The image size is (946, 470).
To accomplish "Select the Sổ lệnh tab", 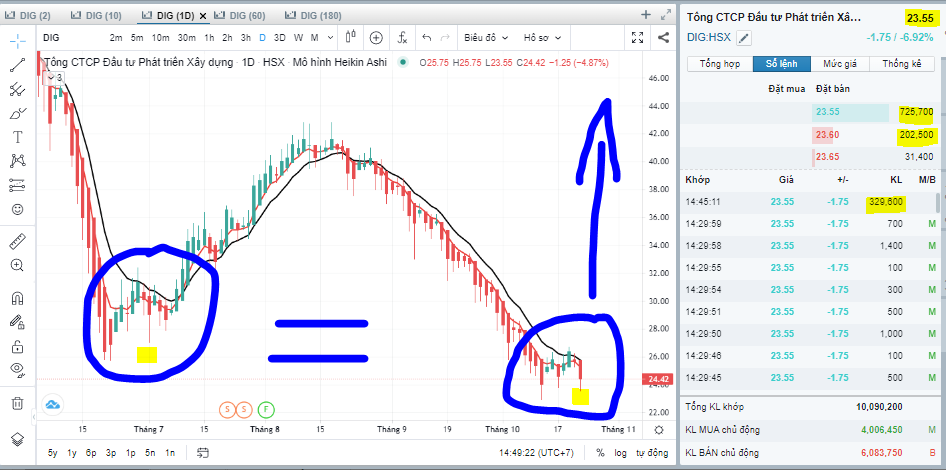I will click(781, 64).
